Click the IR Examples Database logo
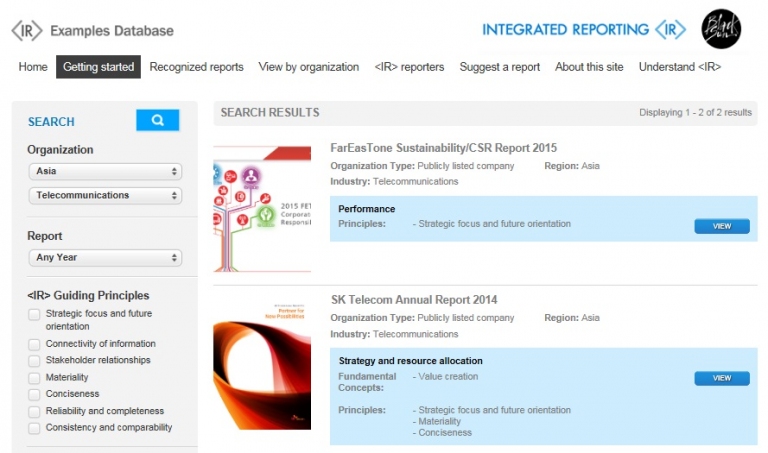This screenshot has height=453, width=768. [93, 30]
